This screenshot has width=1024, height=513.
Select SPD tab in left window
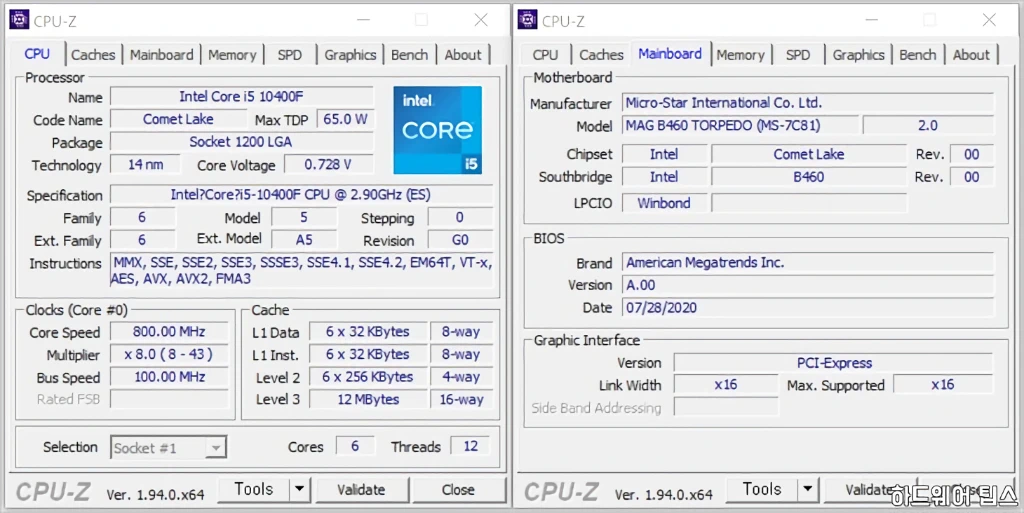click(289, 55)
